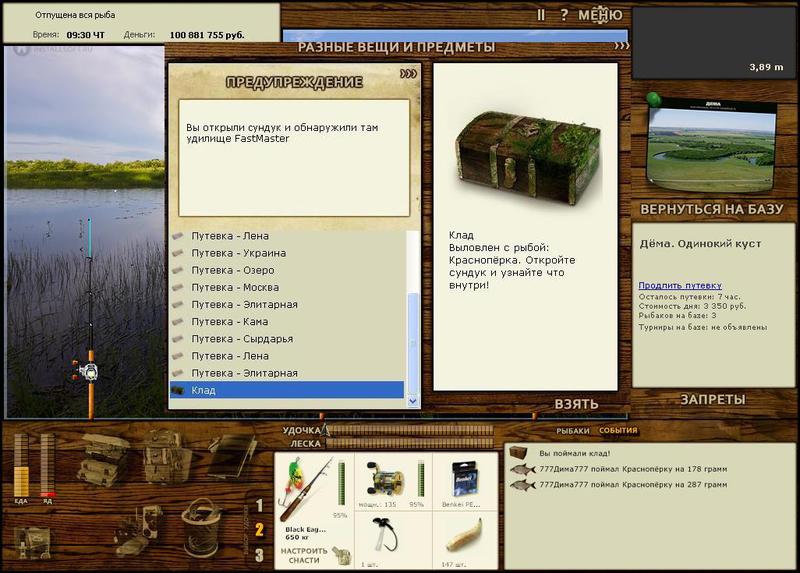Image resolution: width=800 pixels, height=573 pixels.
Task: Click ВЕРНУТЬСЯ НА БАЗУ
Action: click(x=712, y=209)
